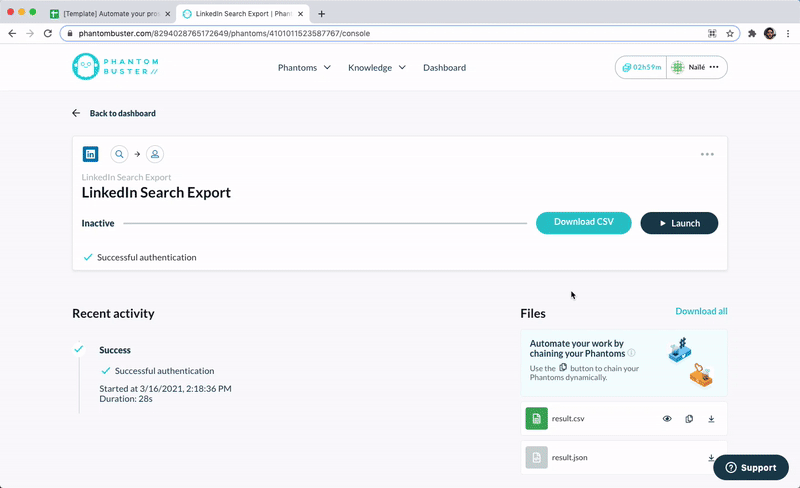Click the result.json file name
The width and height of the screenshot is (800, 488).
[569, 457]
